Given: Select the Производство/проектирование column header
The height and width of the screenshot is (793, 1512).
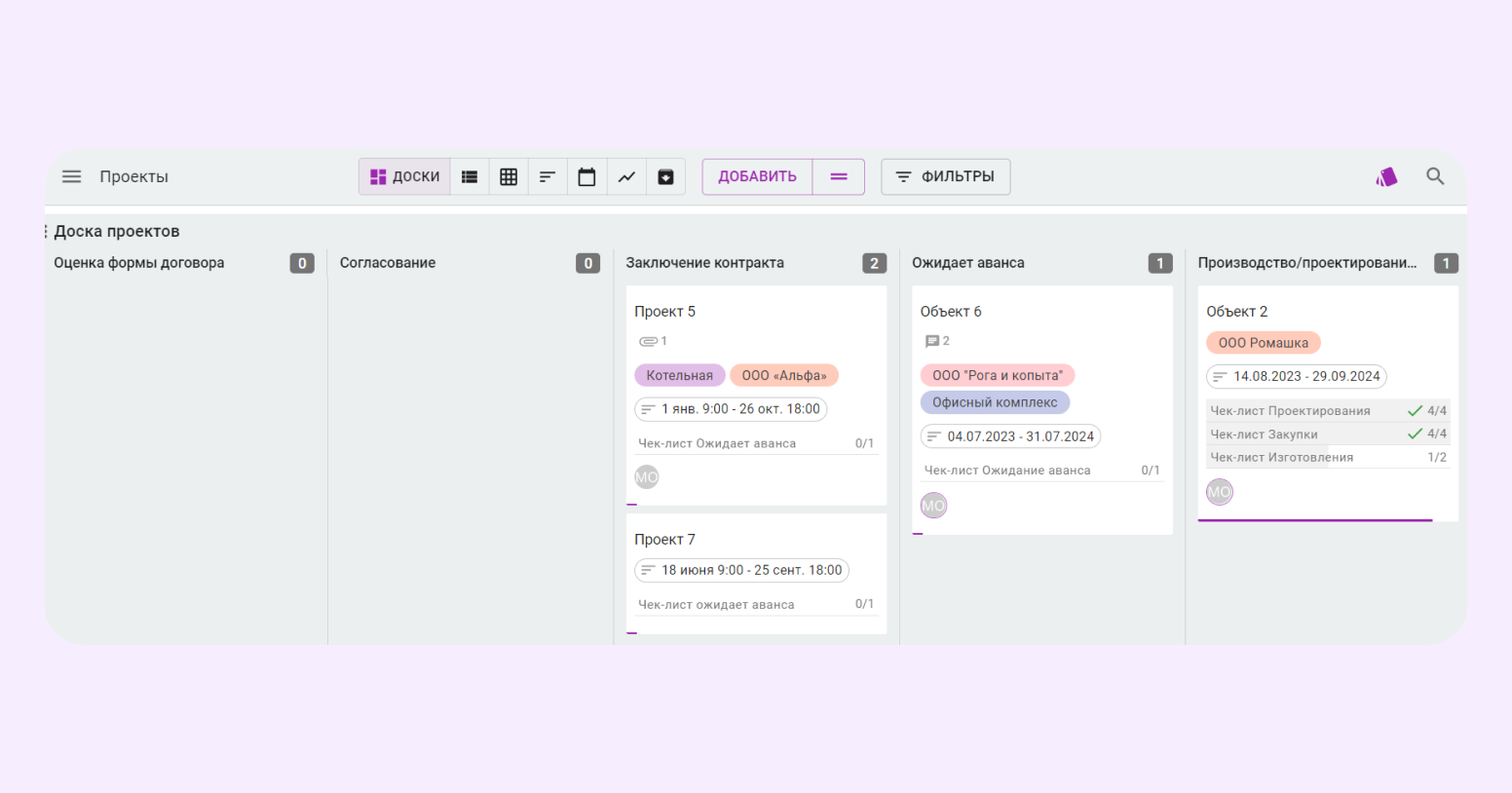Looking at the screenshot, I should tap(1307, 263).
